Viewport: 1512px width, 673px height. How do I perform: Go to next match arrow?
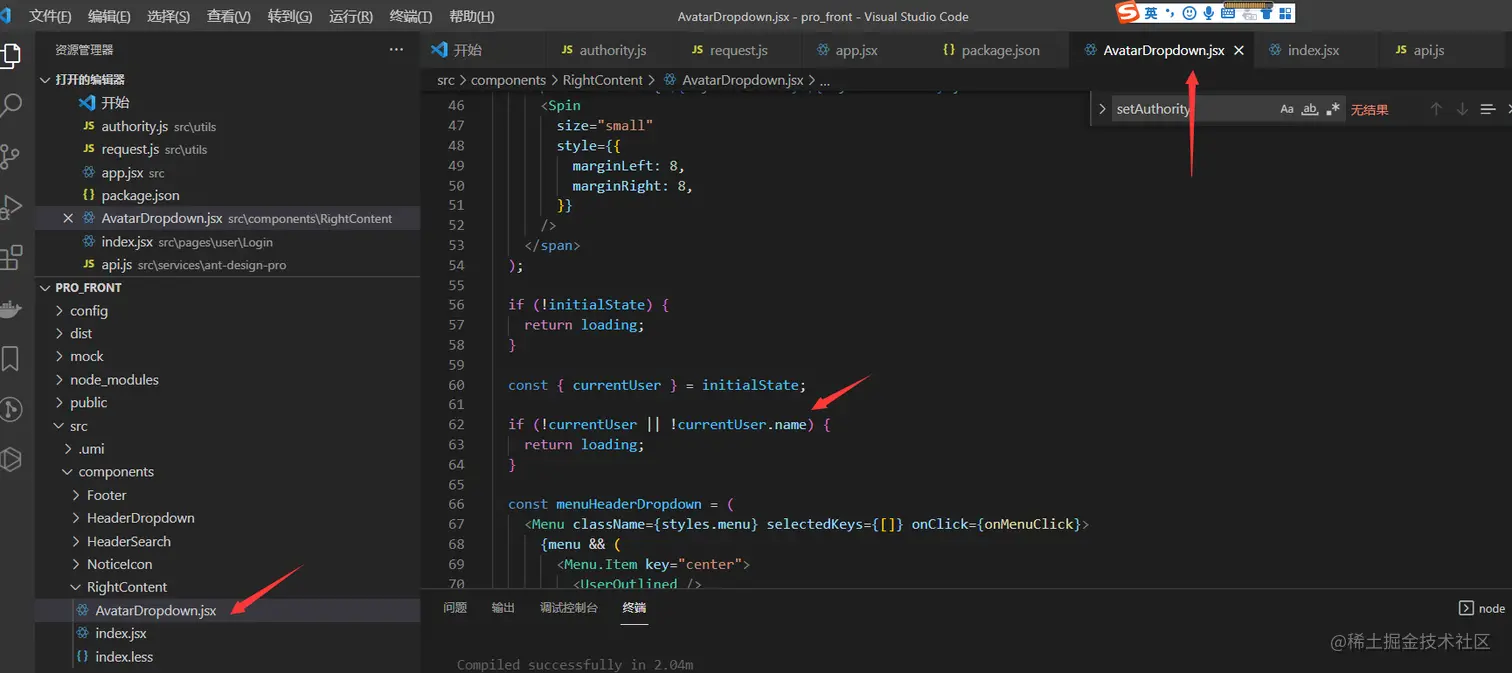[1462, 109]
